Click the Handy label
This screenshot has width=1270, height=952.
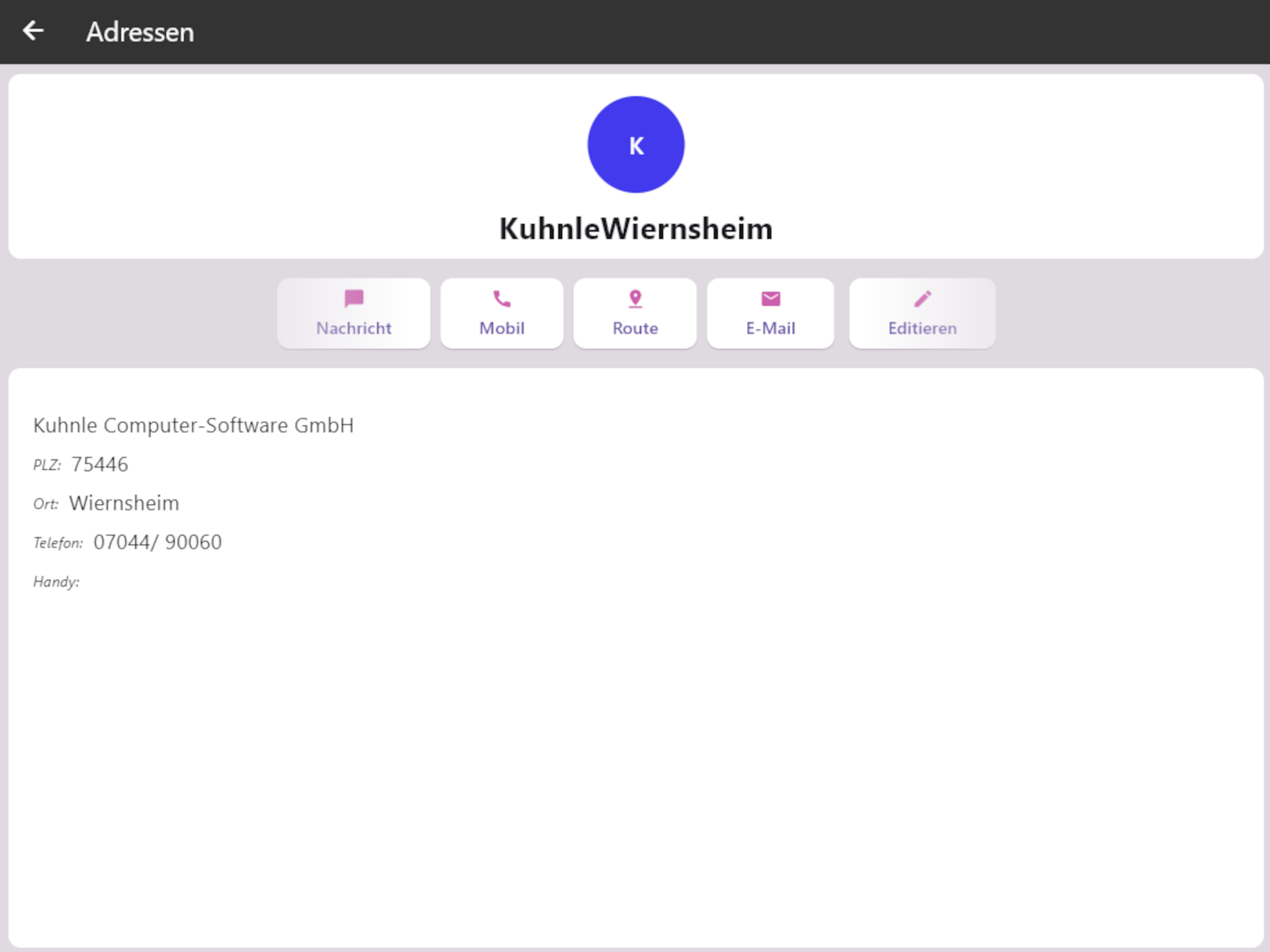(x=56, y=582)
